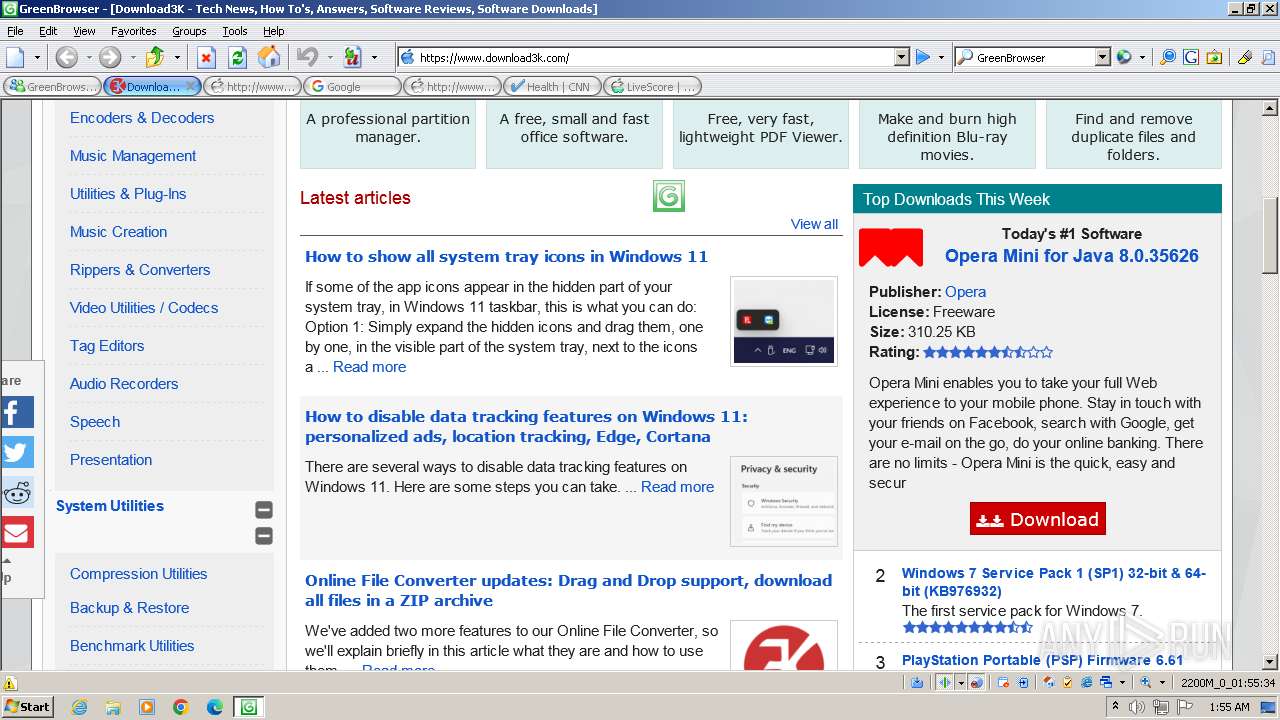Click the highlighter pen icon

pos(1245,57)
